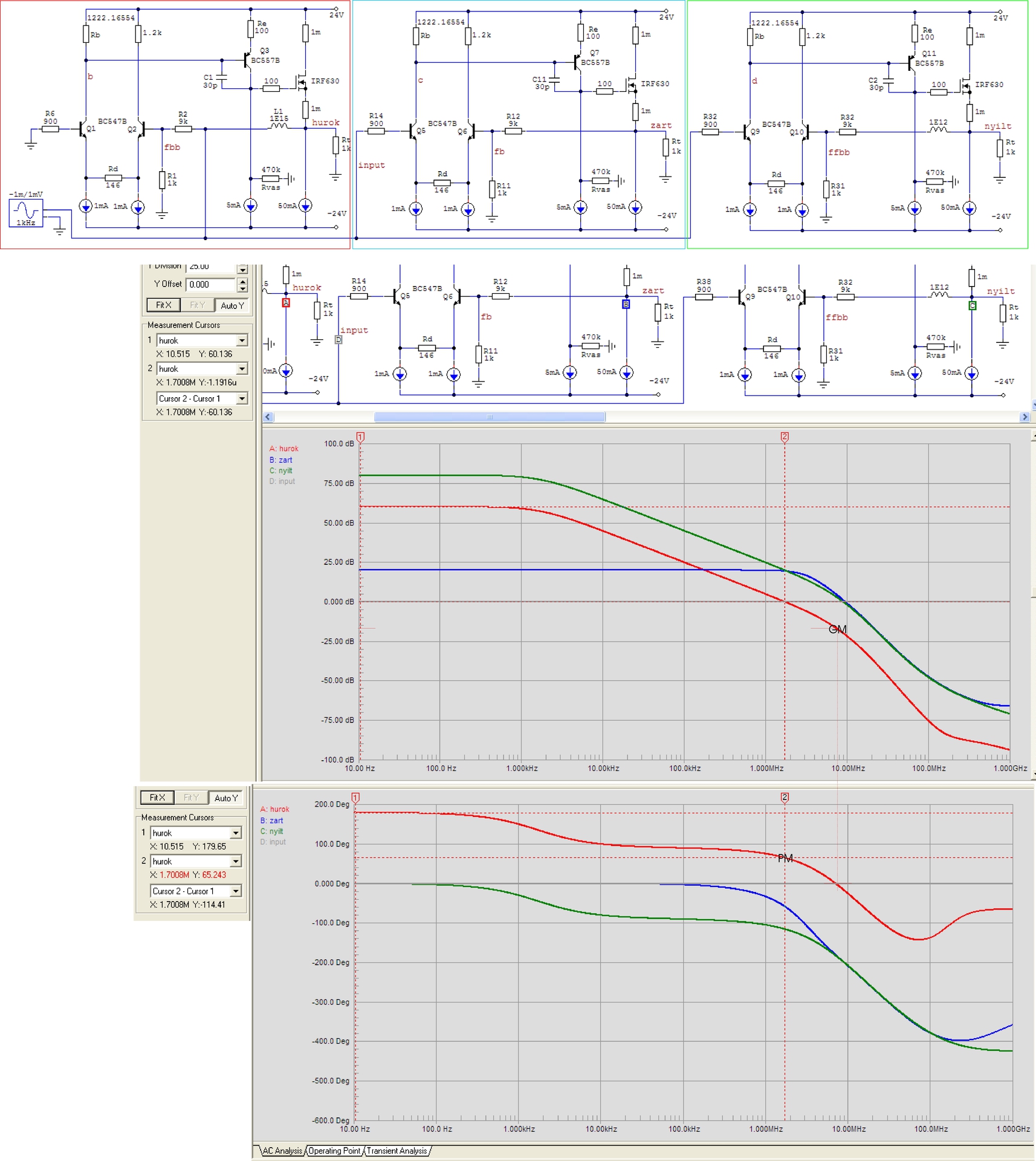Screen dimensions: 1036x1161
Task: Select capacitor C1 30p
Action: point(222,78)
